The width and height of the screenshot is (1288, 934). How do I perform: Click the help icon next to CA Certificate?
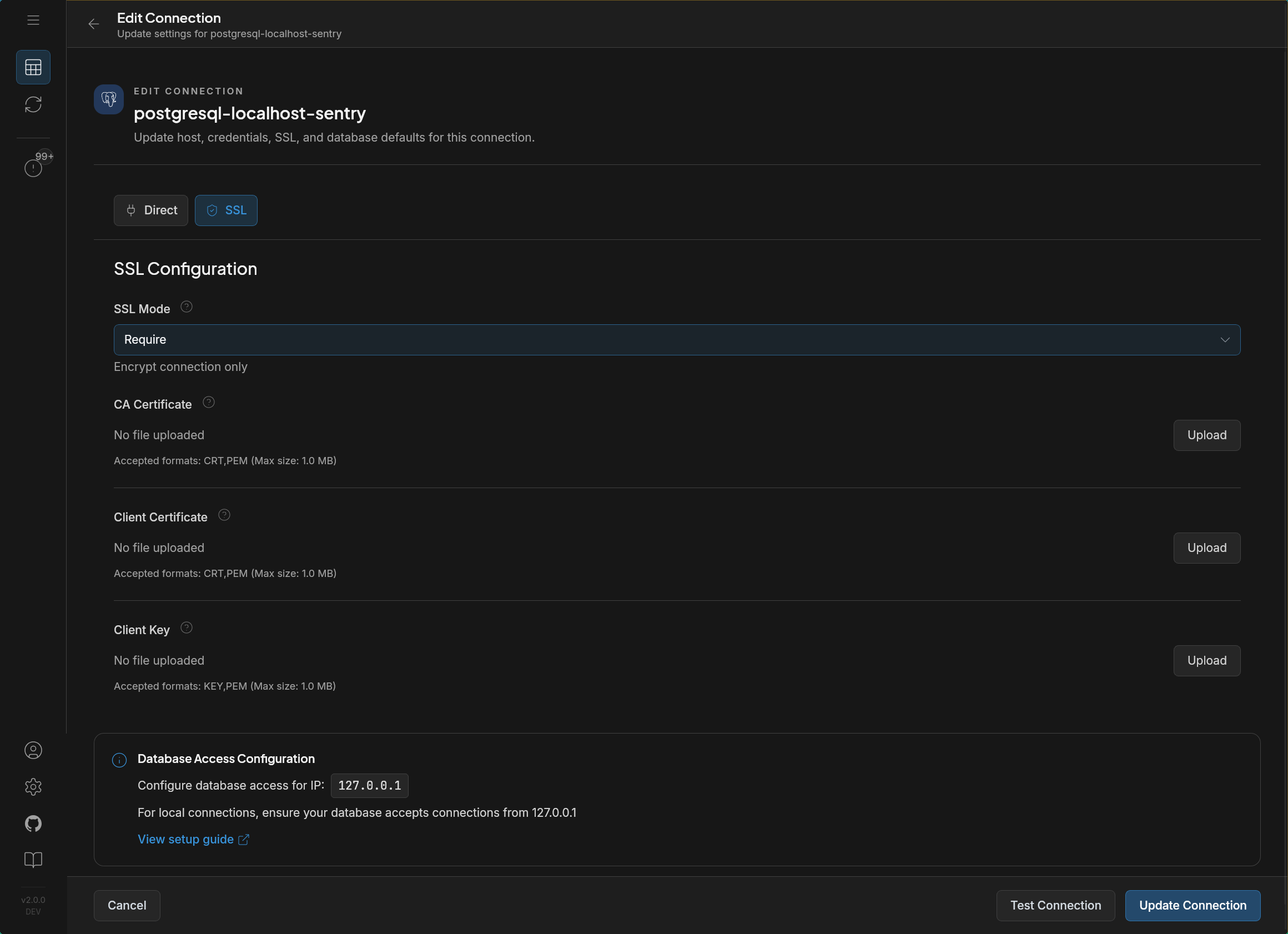[208, 402]
